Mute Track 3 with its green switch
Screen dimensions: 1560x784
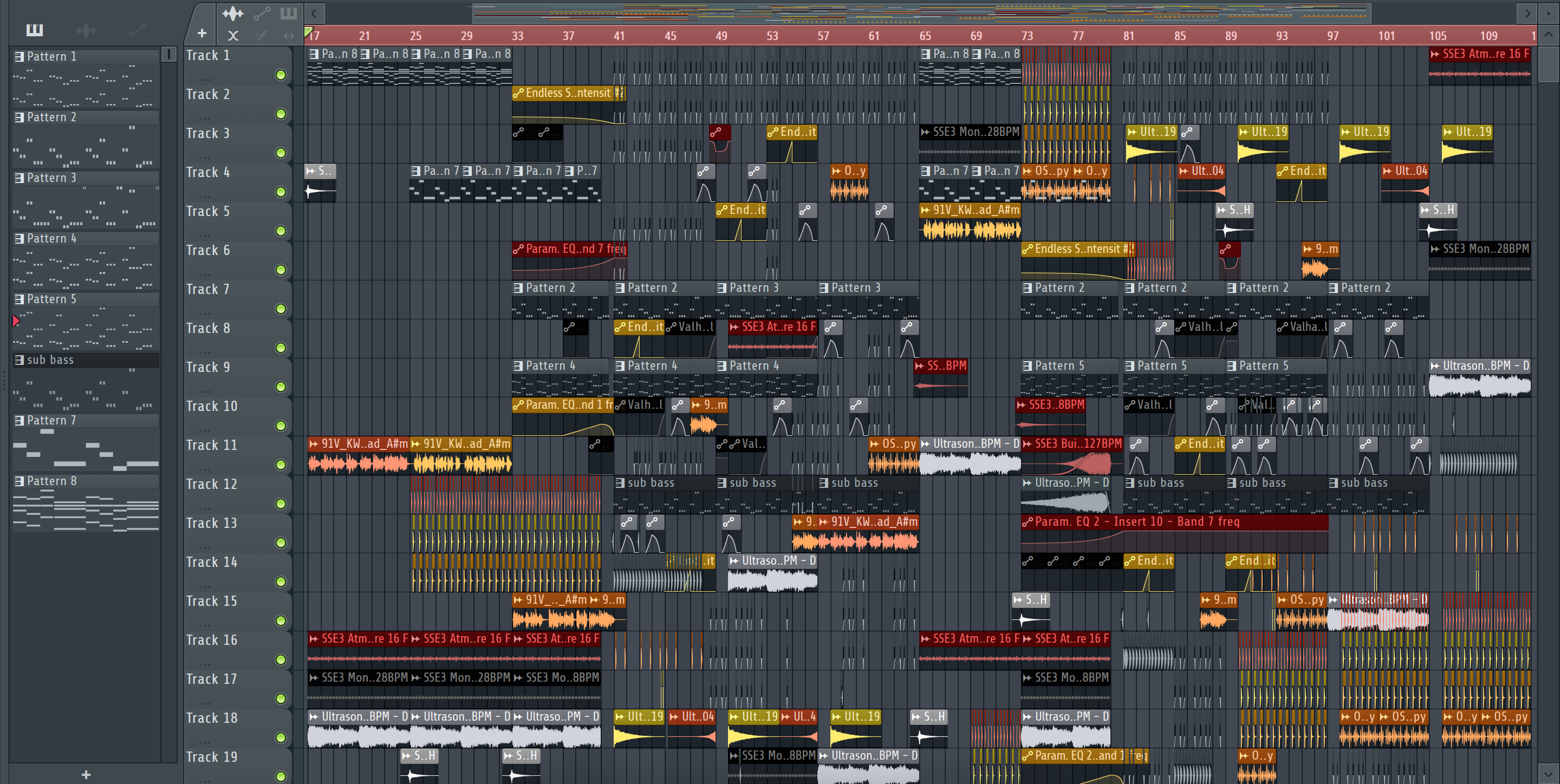point(281,153)
